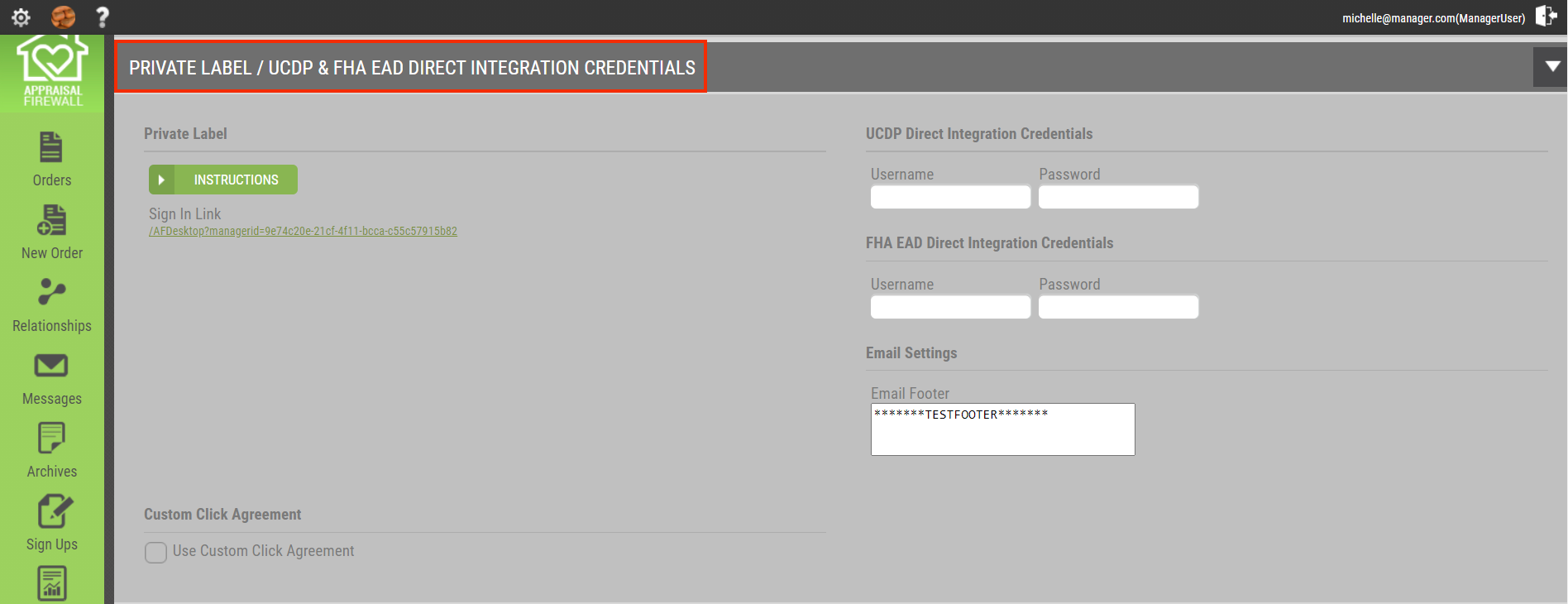This screenshot has width=1568, height=604.
Task: Click the FHA EAD Username input field
Action: [950, 307]
